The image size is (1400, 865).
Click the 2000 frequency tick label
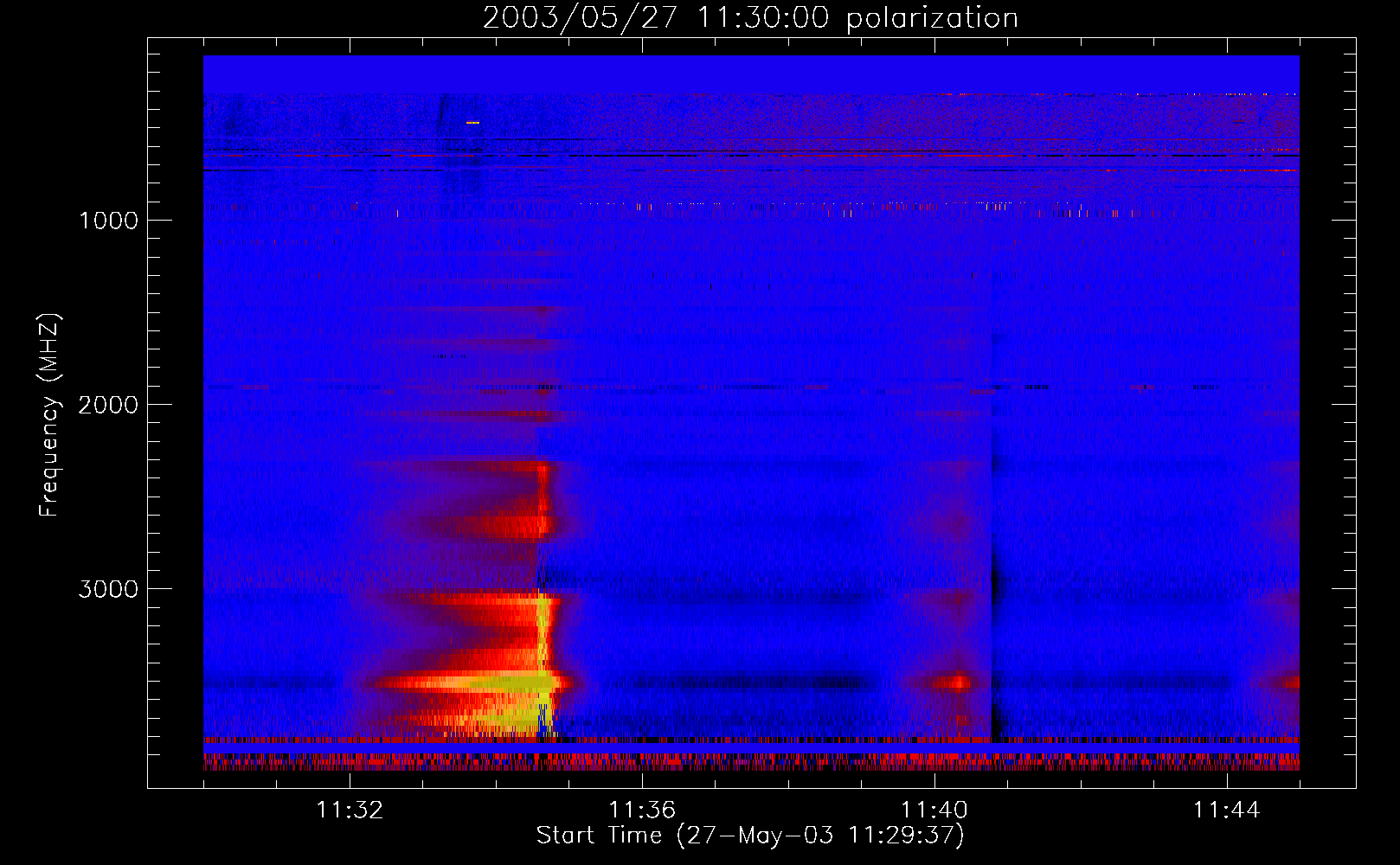point(108,405)
